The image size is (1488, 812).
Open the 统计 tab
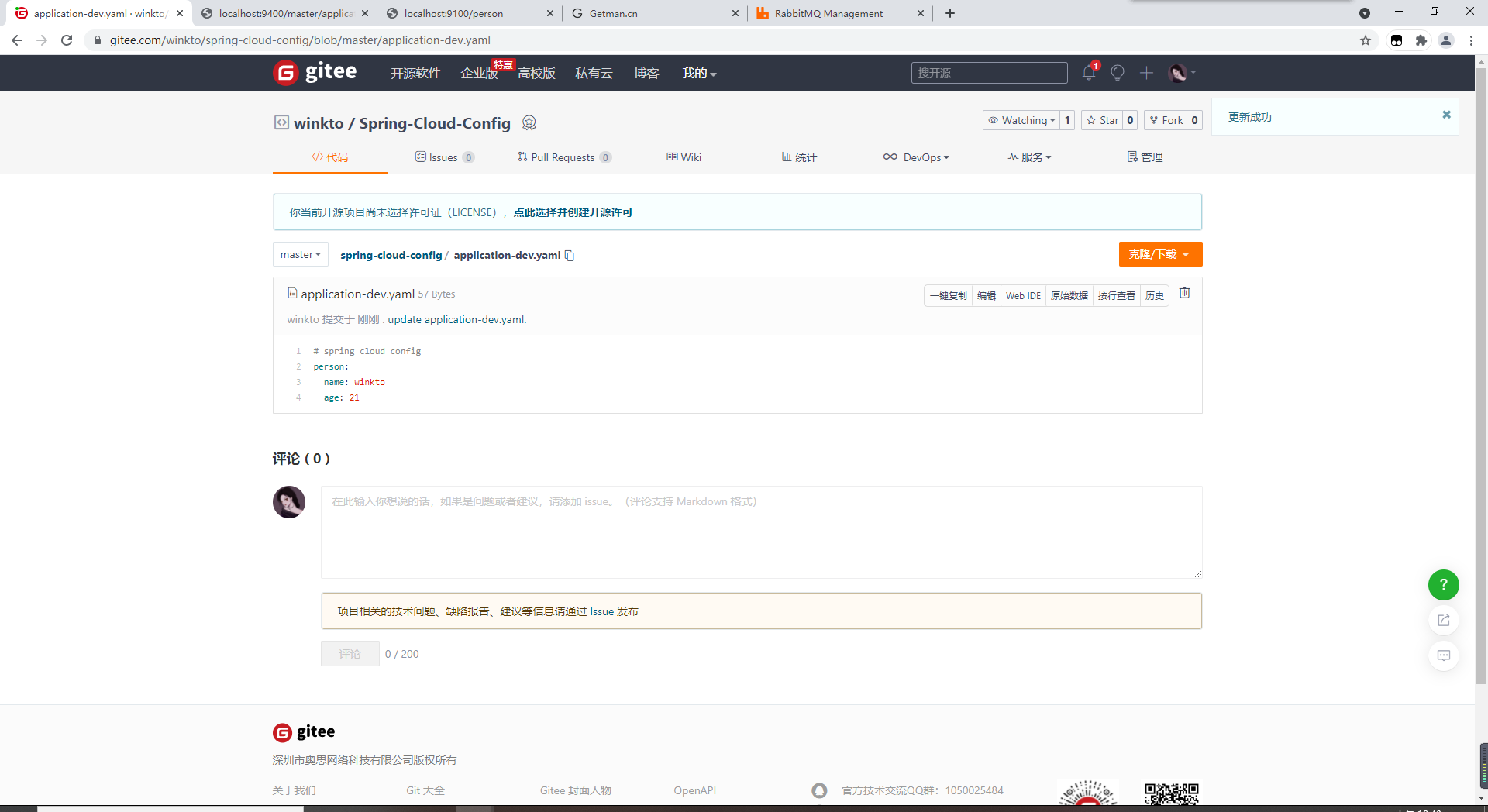click(799, 157)
